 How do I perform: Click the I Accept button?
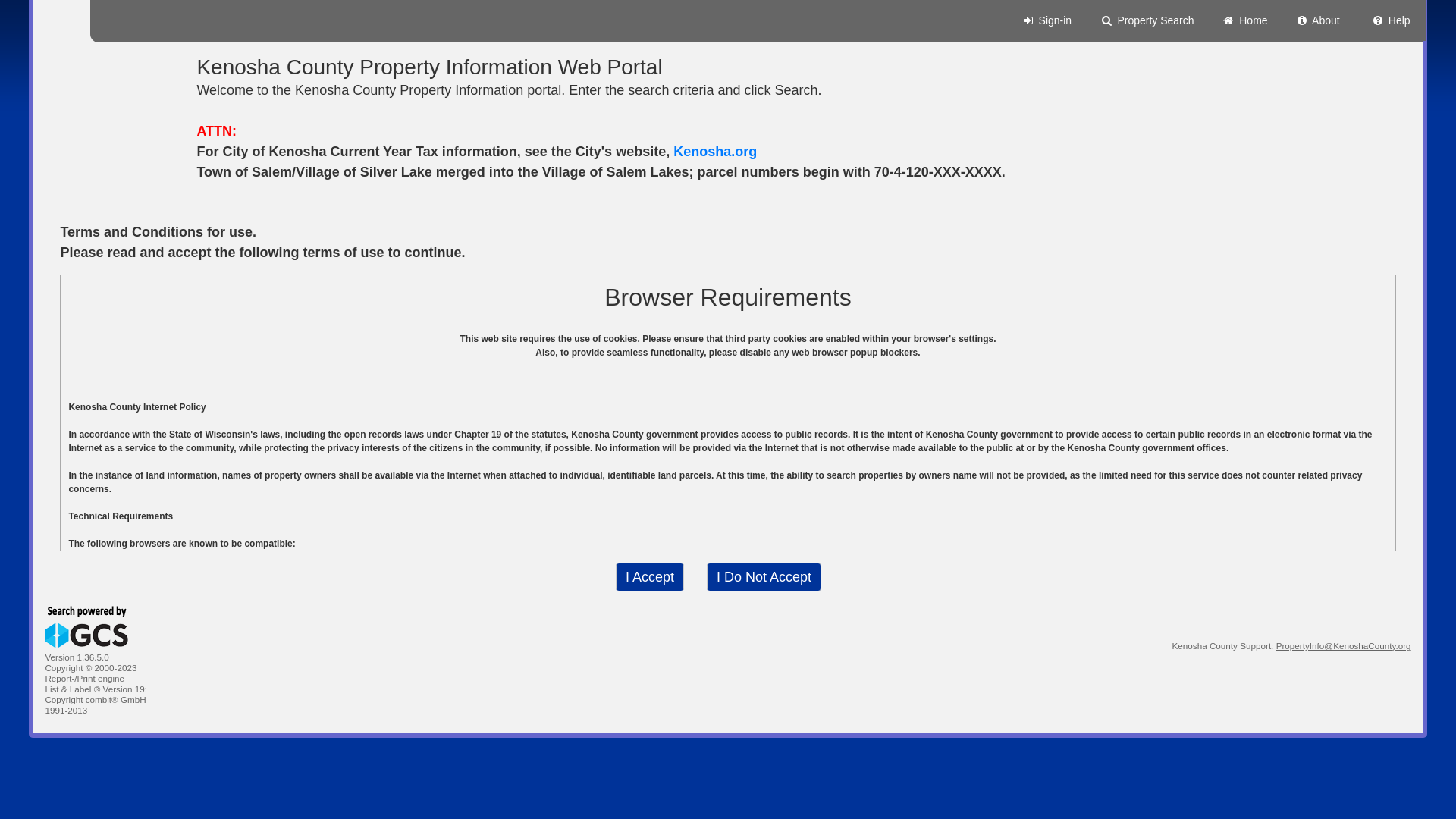click(x=650, y=577)
